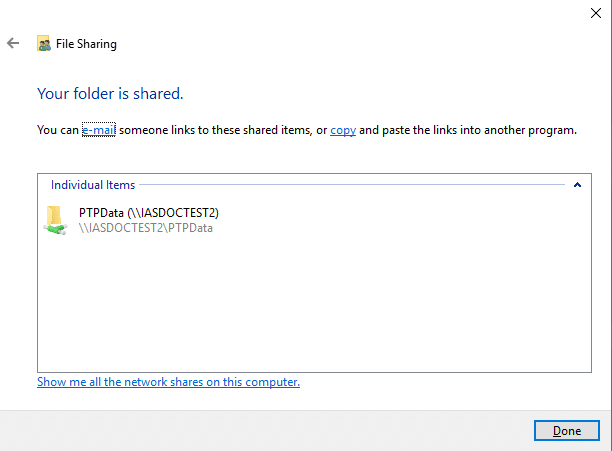The image size is (612, 451).
Task: Go back using the arrow icon
Action: (13, 43)
